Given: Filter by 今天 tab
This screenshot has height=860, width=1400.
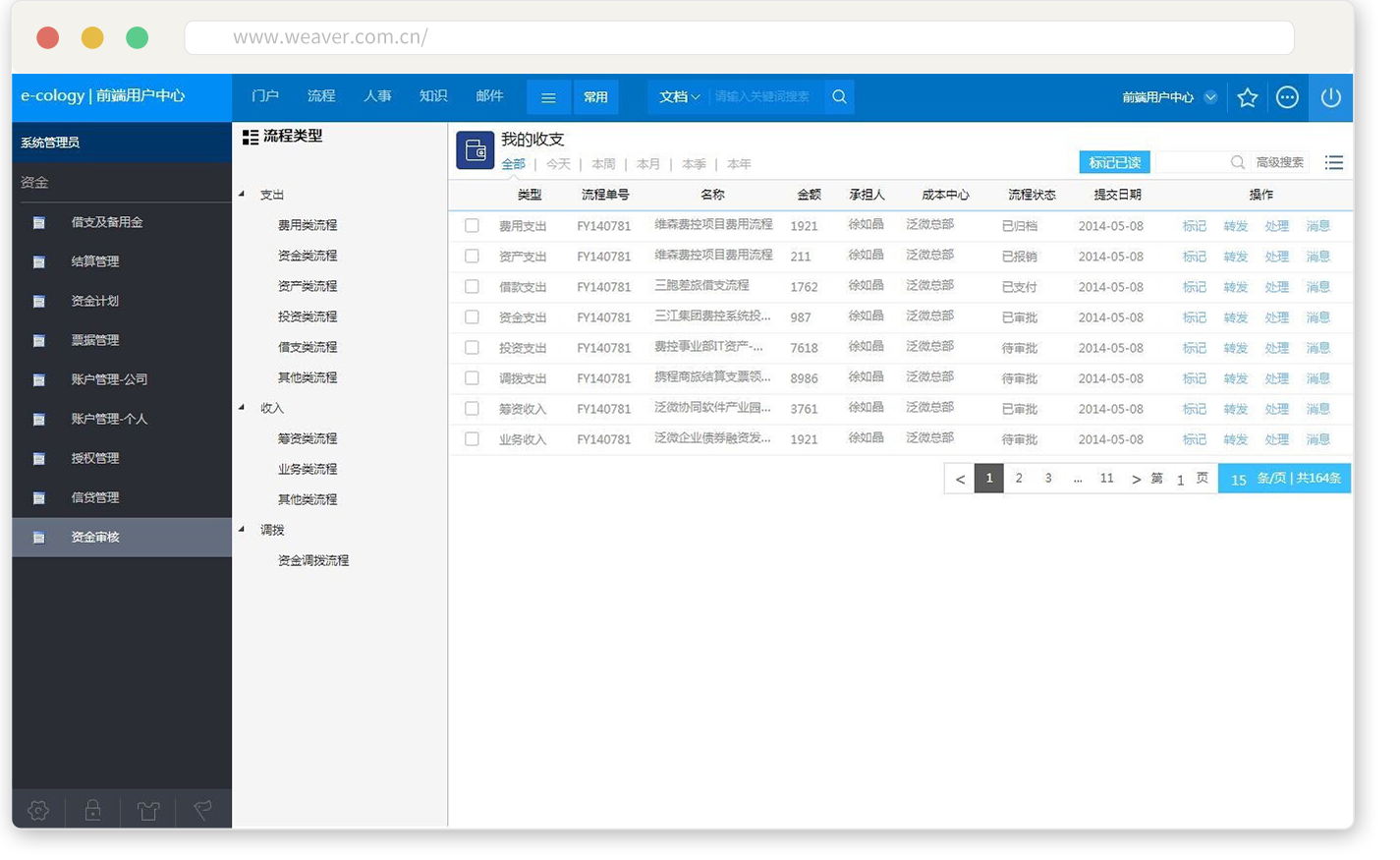Looking at the screenshot, I should pyautogui.click(x=558, y=164).
